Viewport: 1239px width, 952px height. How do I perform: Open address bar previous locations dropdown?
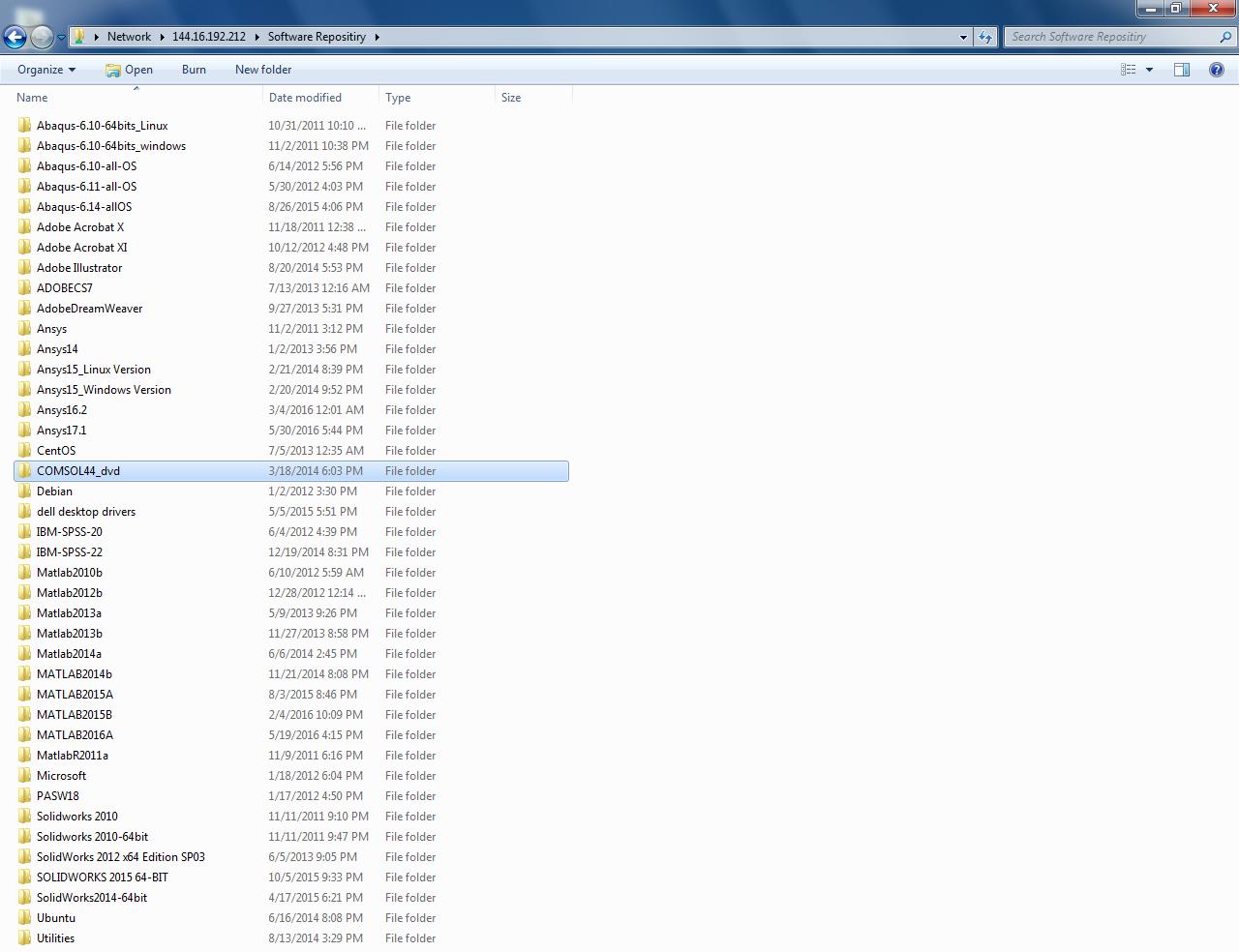(x=963, y=37)
